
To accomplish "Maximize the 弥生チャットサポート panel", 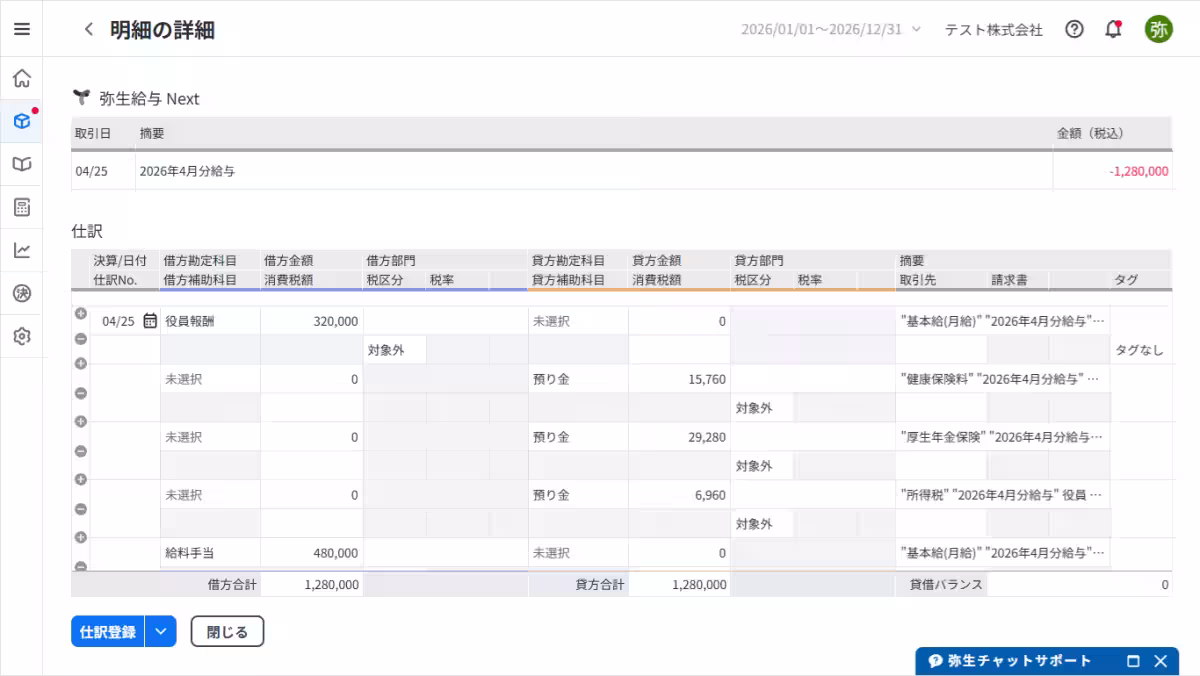I will [x=1133, y=661].
